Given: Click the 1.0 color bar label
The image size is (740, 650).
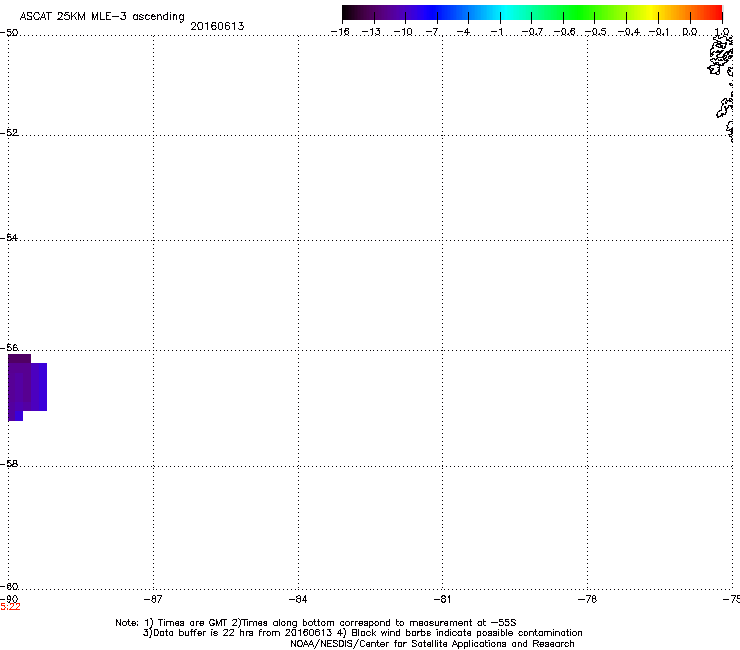Looking at the screenshot, I should click(x=722, y=32).
